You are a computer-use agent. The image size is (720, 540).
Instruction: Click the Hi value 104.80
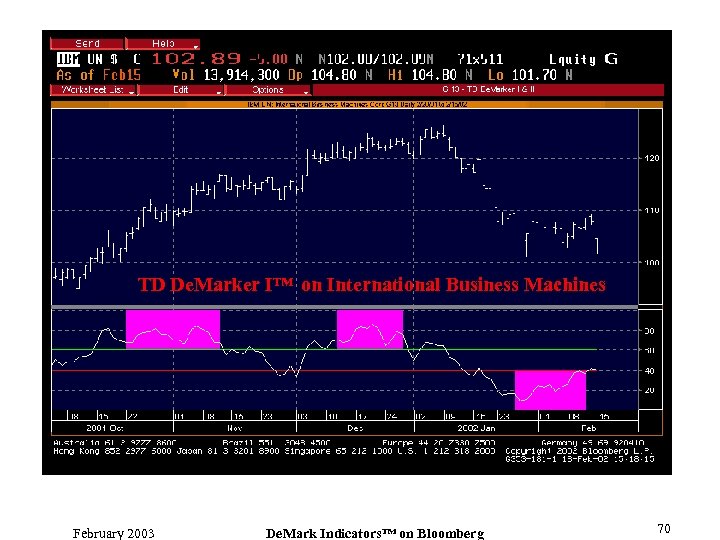[x=434, y=75]
